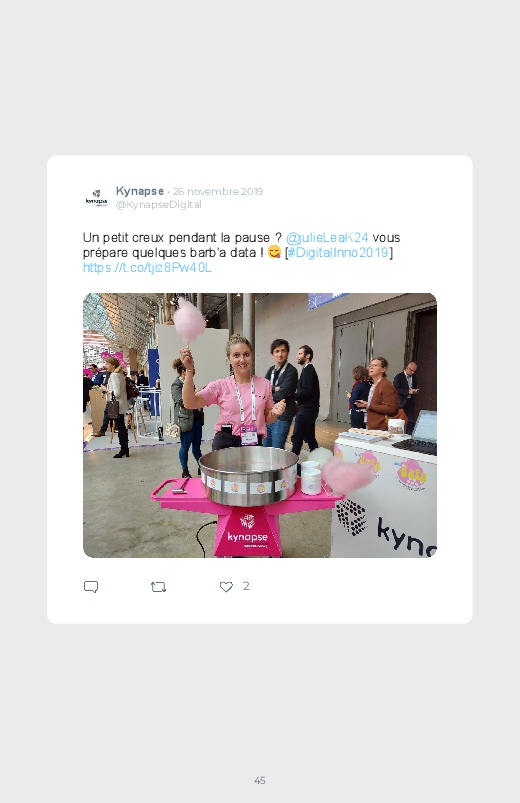The image size is (520, 803).
Task: Click the @KynapseDigital handle
Action: pos(159,204)
